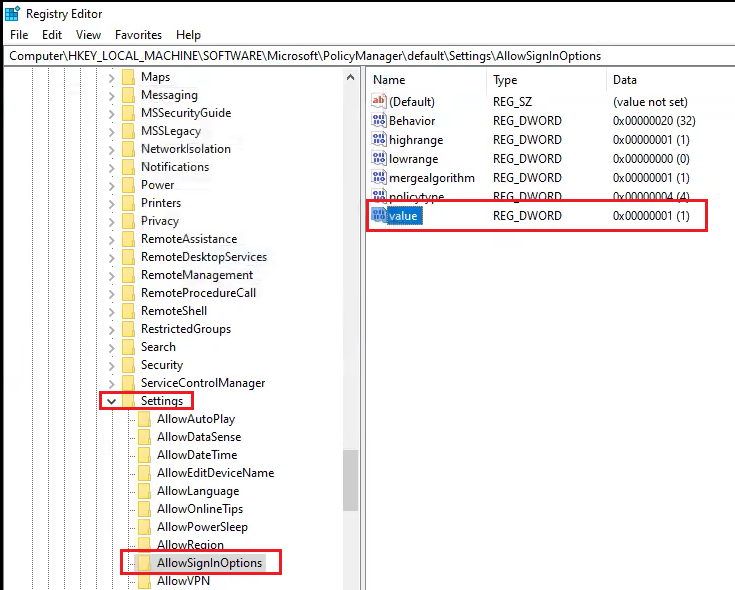The image size is (735, 590).
Task: Expand the Security key chevron
Action: [x=111, y=365]
